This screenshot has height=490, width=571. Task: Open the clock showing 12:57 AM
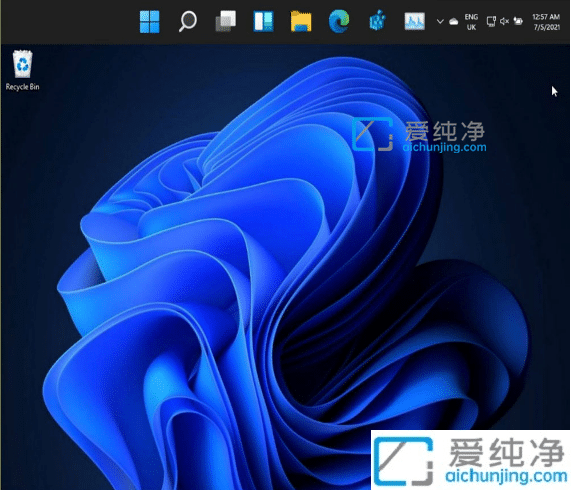(546, 22)
